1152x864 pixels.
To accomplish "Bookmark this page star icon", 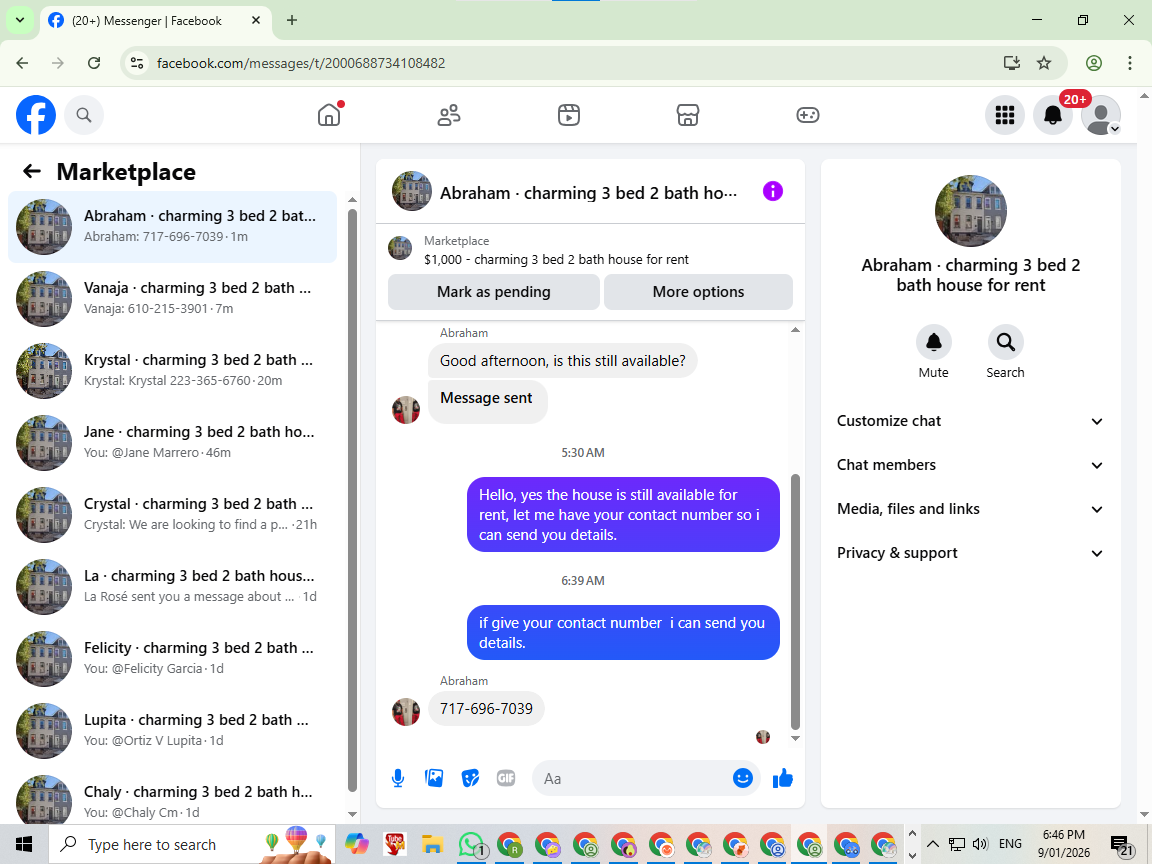I will (1044, 63).
